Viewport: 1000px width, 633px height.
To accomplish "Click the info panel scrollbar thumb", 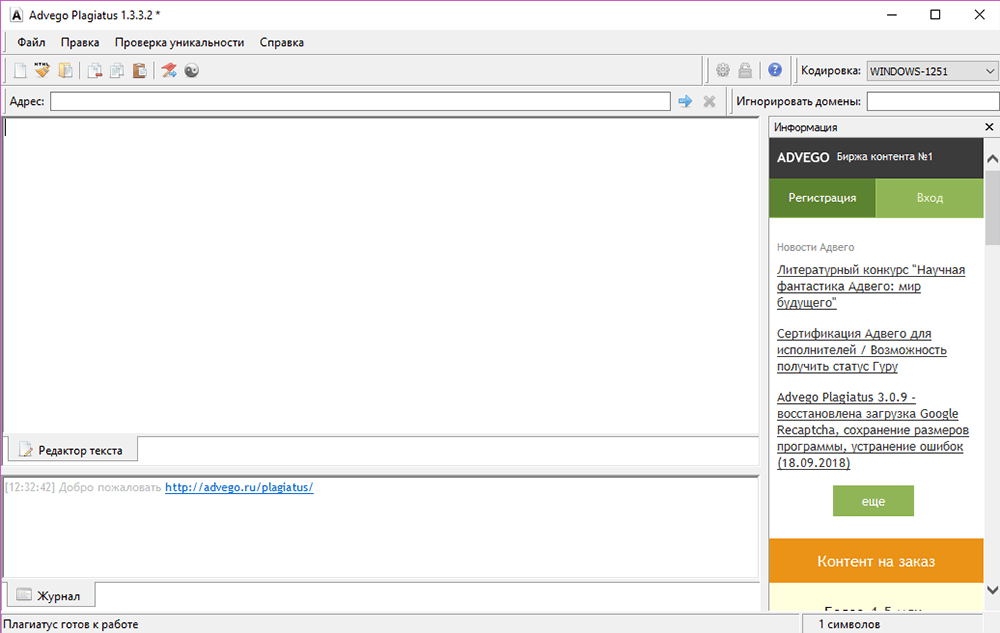I will pyautogui.click(x=992, y=207).
